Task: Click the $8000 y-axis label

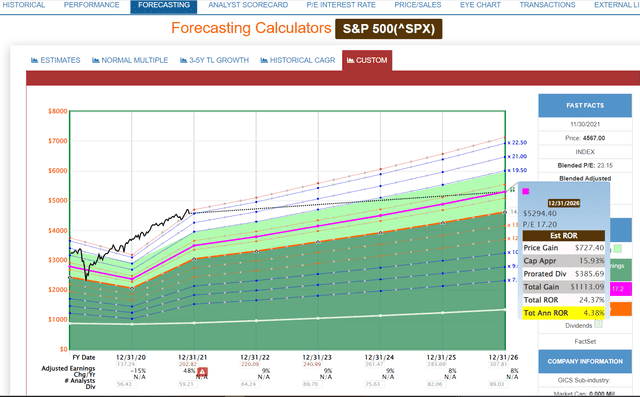Action: click(x=58, y=111)
